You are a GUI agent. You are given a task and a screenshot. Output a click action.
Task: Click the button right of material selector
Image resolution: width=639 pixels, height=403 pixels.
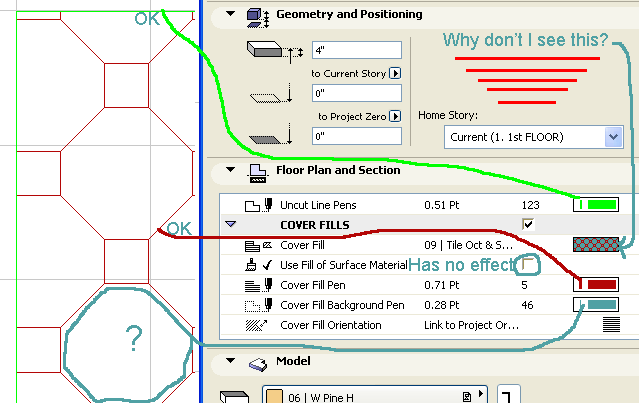509,394
